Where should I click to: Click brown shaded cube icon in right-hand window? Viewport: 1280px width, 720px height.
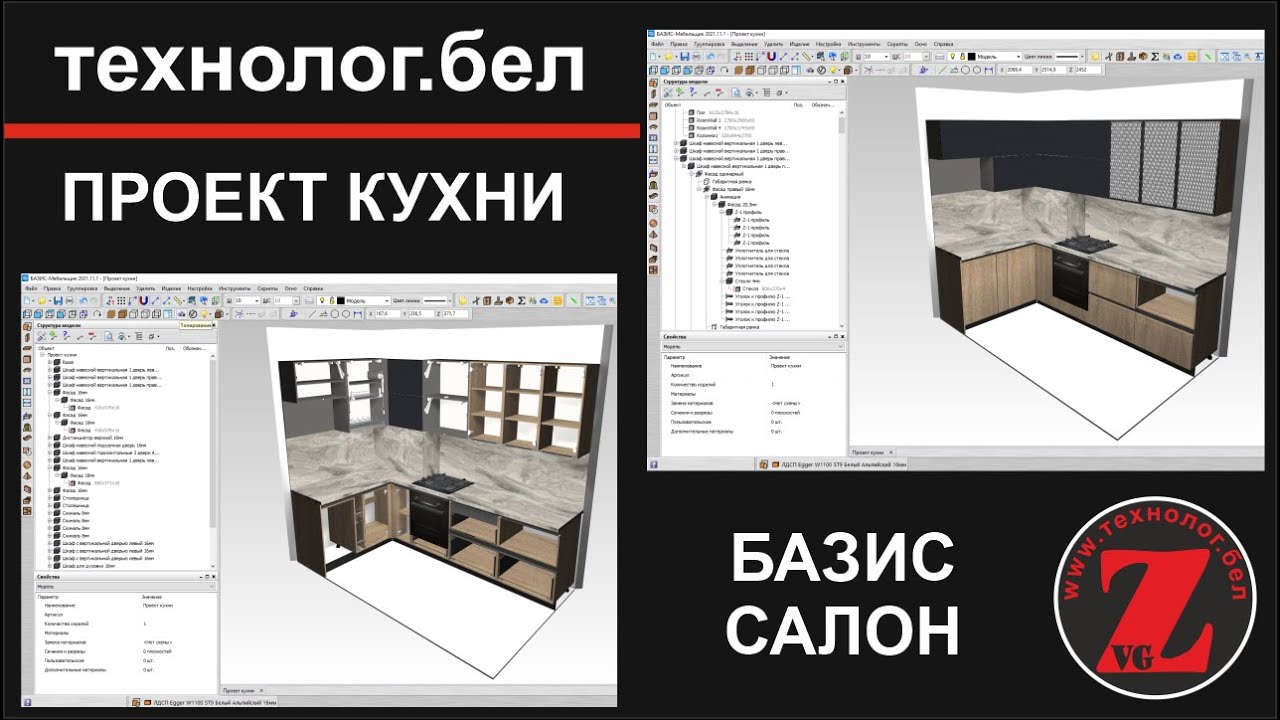pos(750,70)
